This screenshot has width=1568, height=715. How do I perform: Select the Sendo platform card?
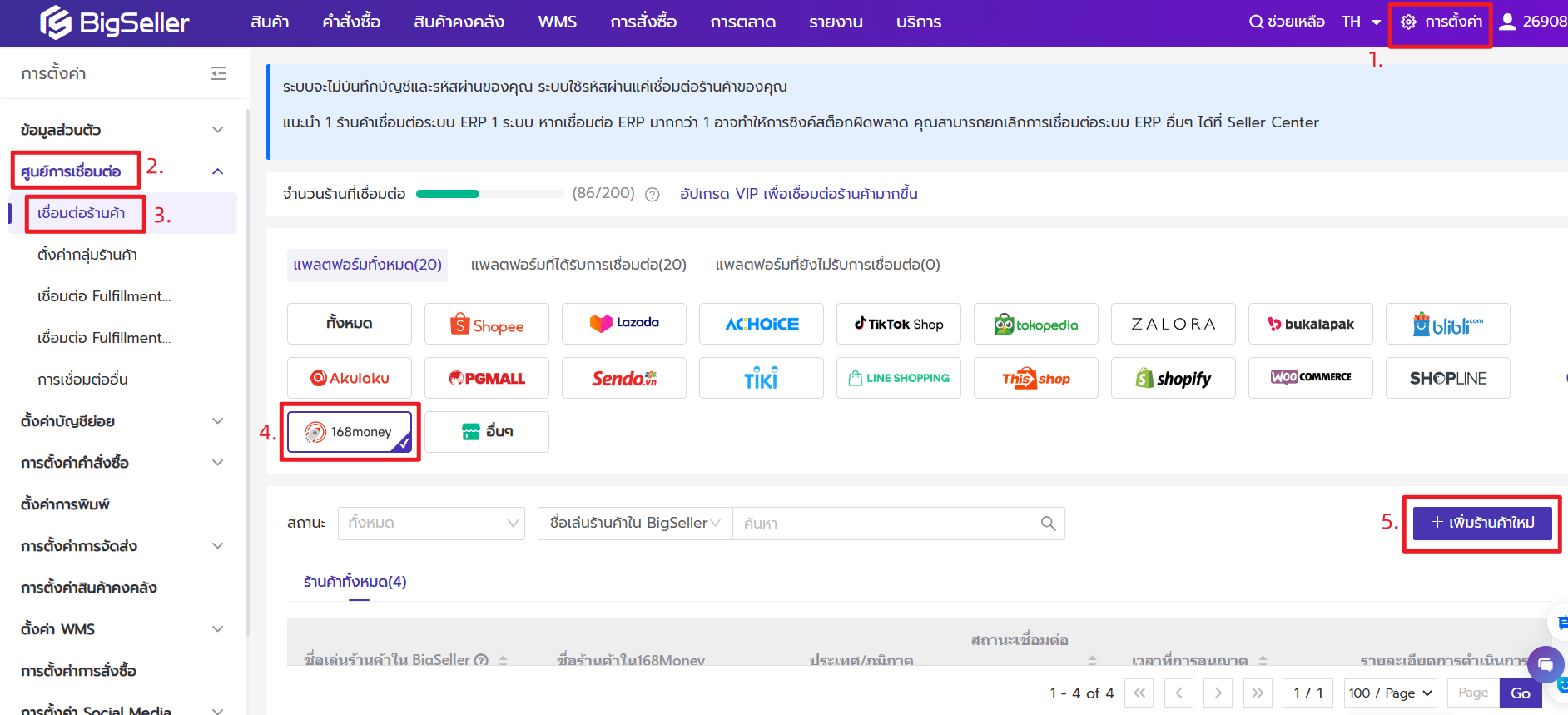tap(624, 378)
